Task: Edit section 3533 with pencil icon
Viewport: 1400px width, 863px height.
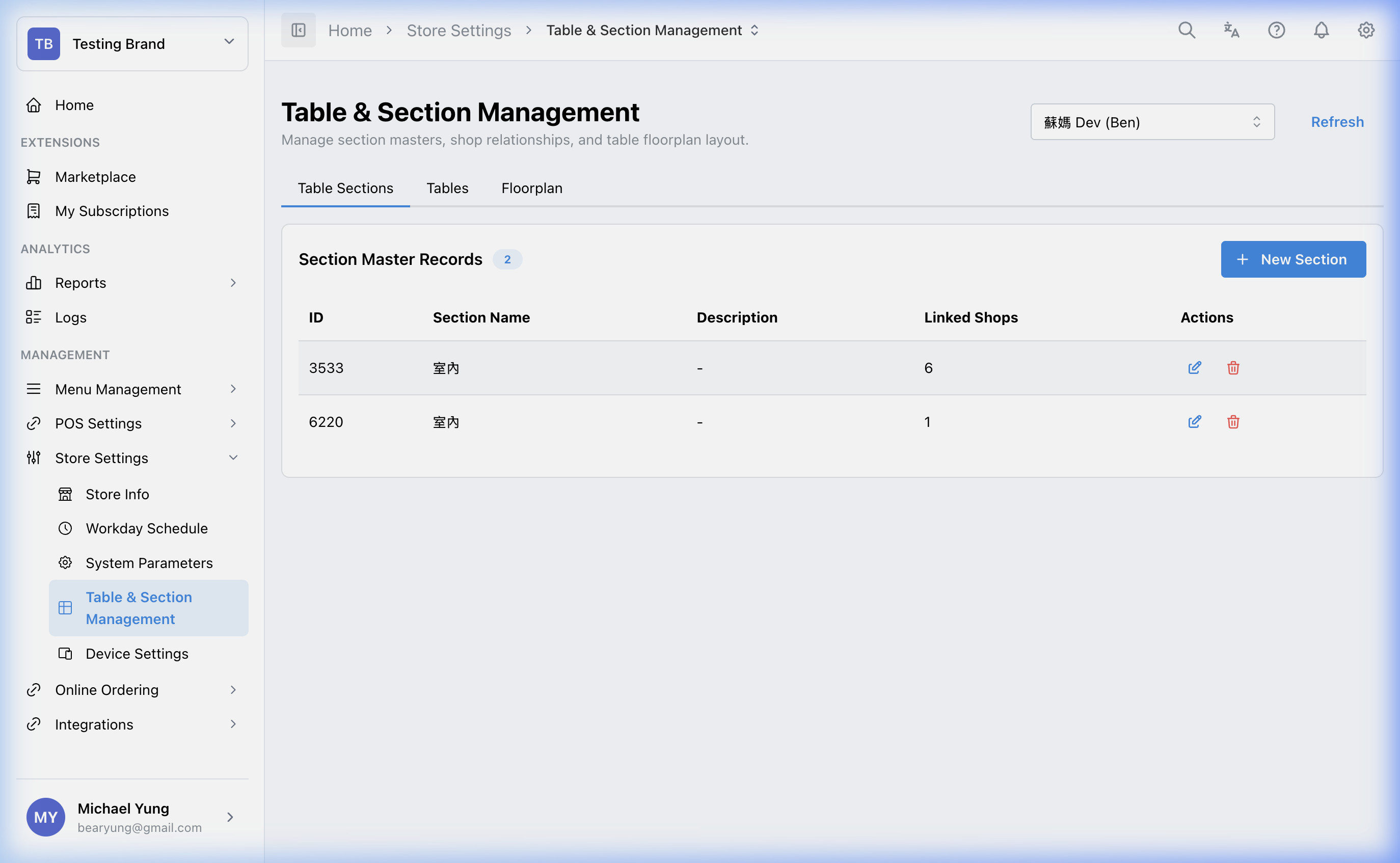Action: pos(1194,368)
